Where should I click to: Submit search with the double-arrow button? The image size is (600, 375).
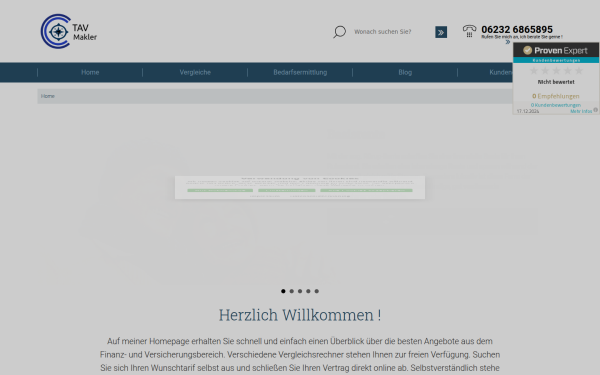[441, 32]
